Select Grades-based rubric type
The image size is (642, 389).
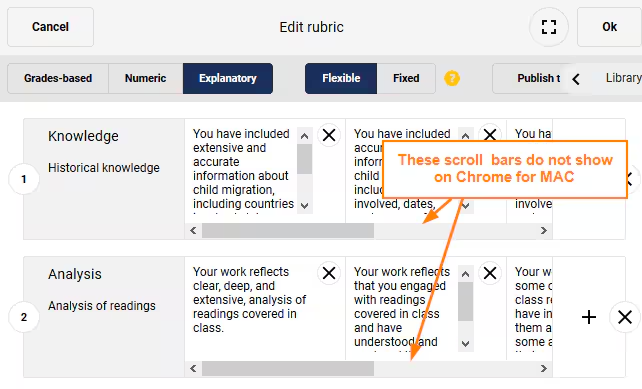pos(58,78)
